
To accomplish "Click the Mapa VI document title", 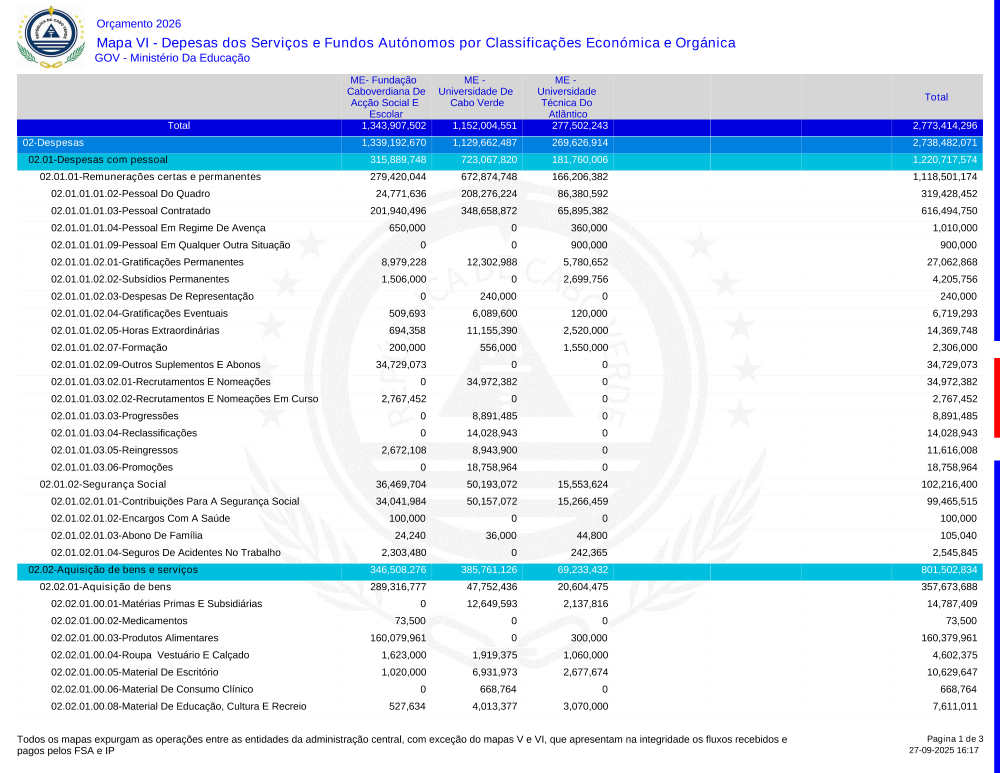I will pos(415,43).
